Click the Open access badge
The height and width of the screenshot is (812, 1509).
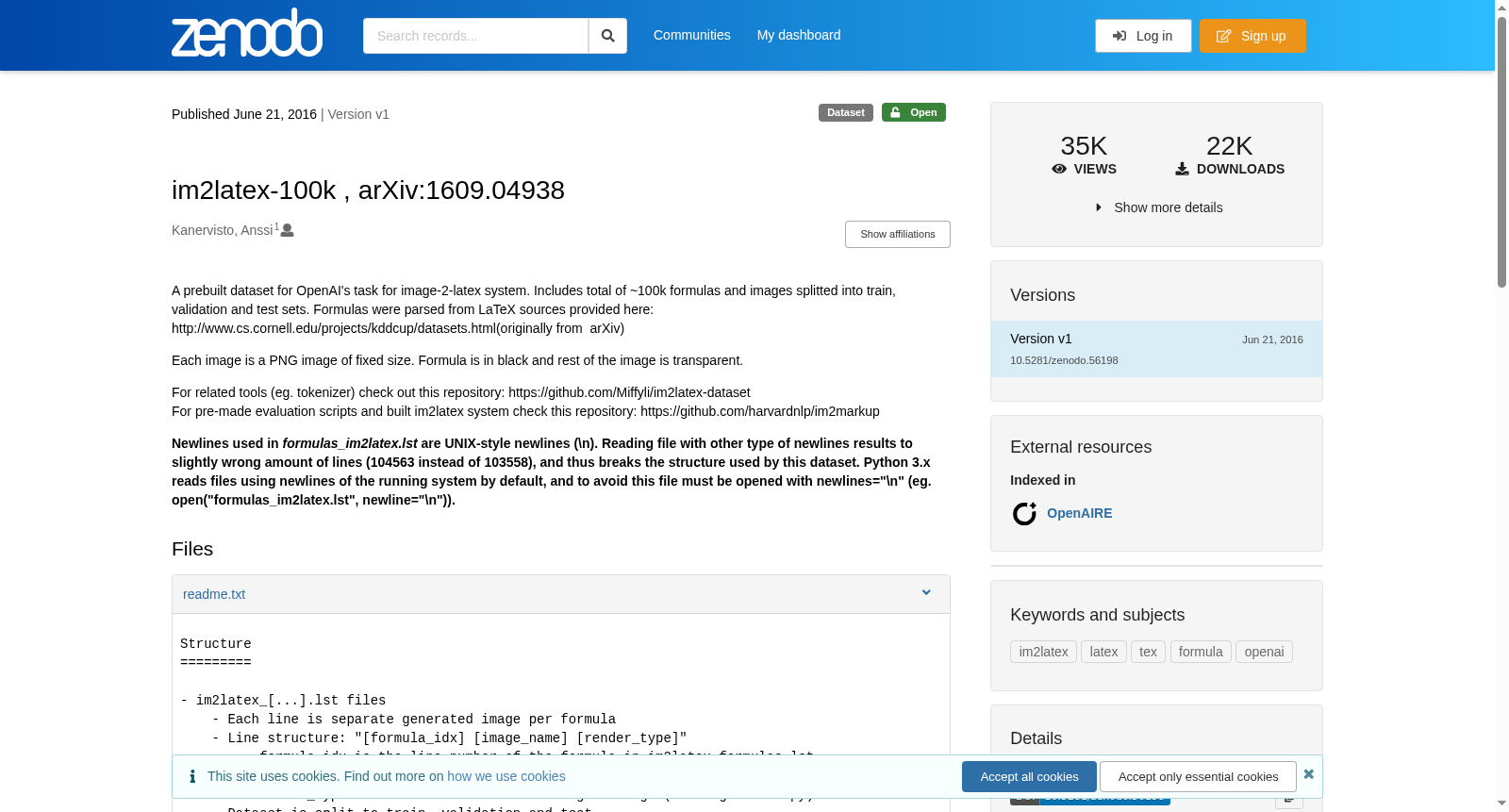(x=914, y=112)
